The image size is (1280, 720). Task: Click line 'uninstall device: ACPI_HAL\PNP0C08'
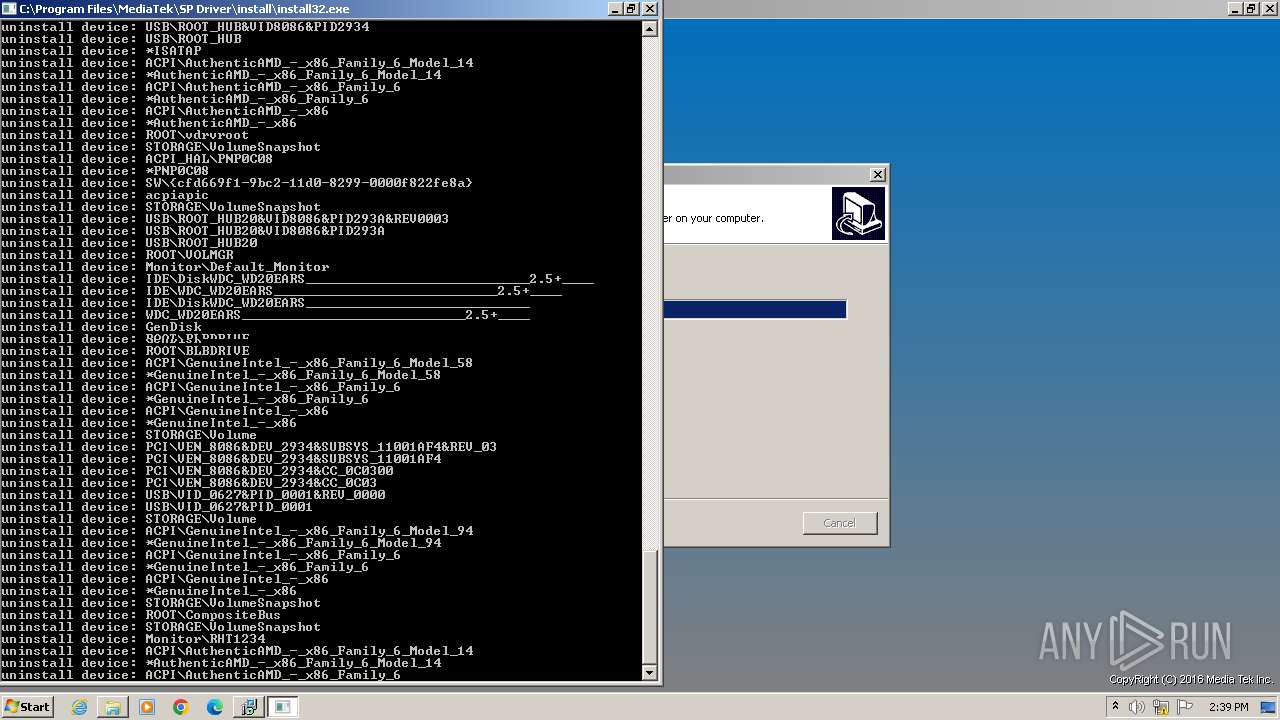click(137, 159)
